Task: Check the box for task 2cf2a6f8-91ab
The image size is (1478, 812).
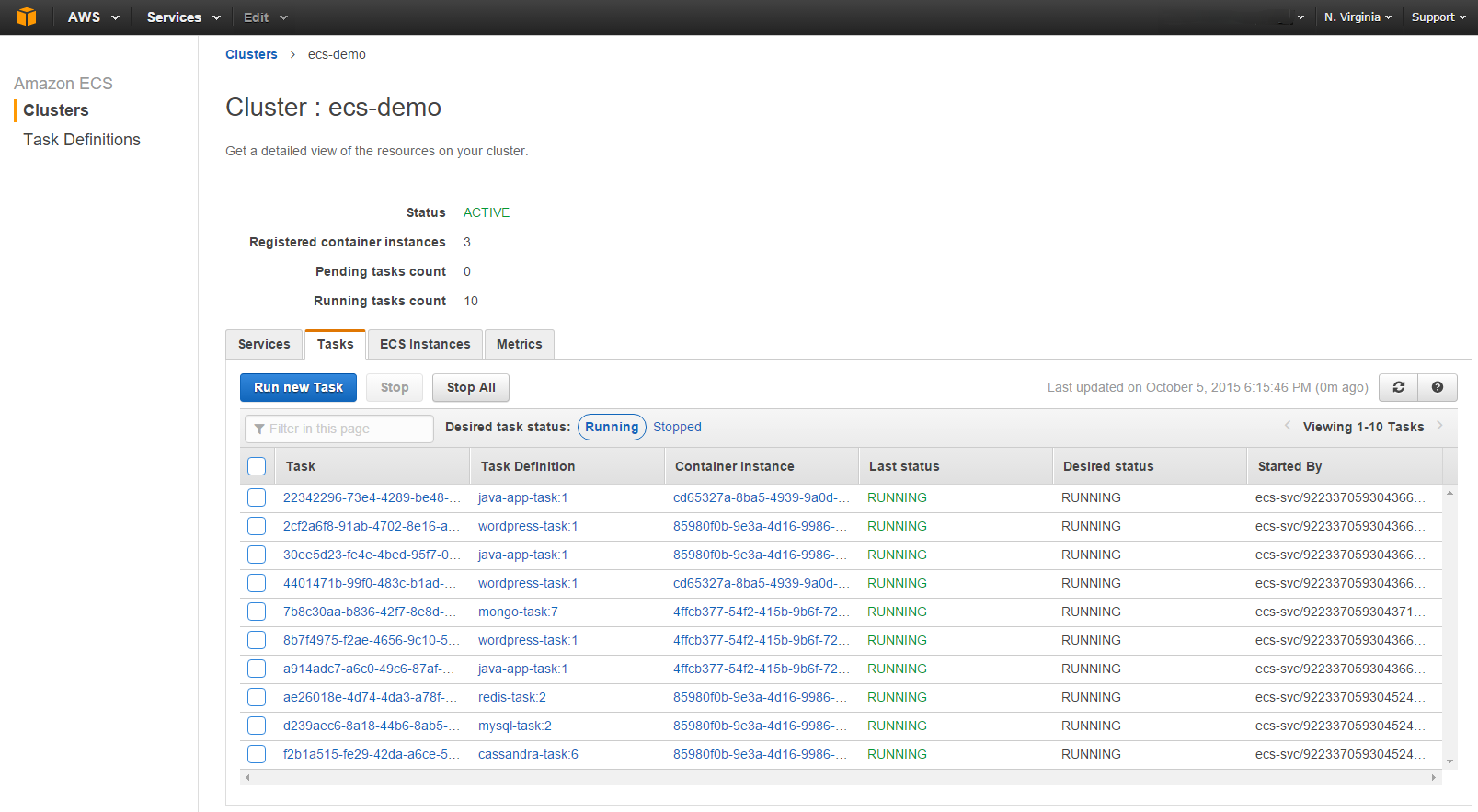Action: click(x=257, y=526)
